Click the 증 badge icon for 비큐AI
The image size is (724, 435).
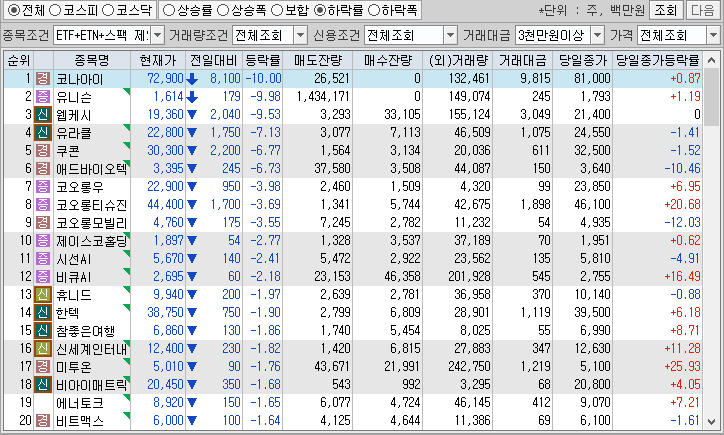click(x=43, y=277)
